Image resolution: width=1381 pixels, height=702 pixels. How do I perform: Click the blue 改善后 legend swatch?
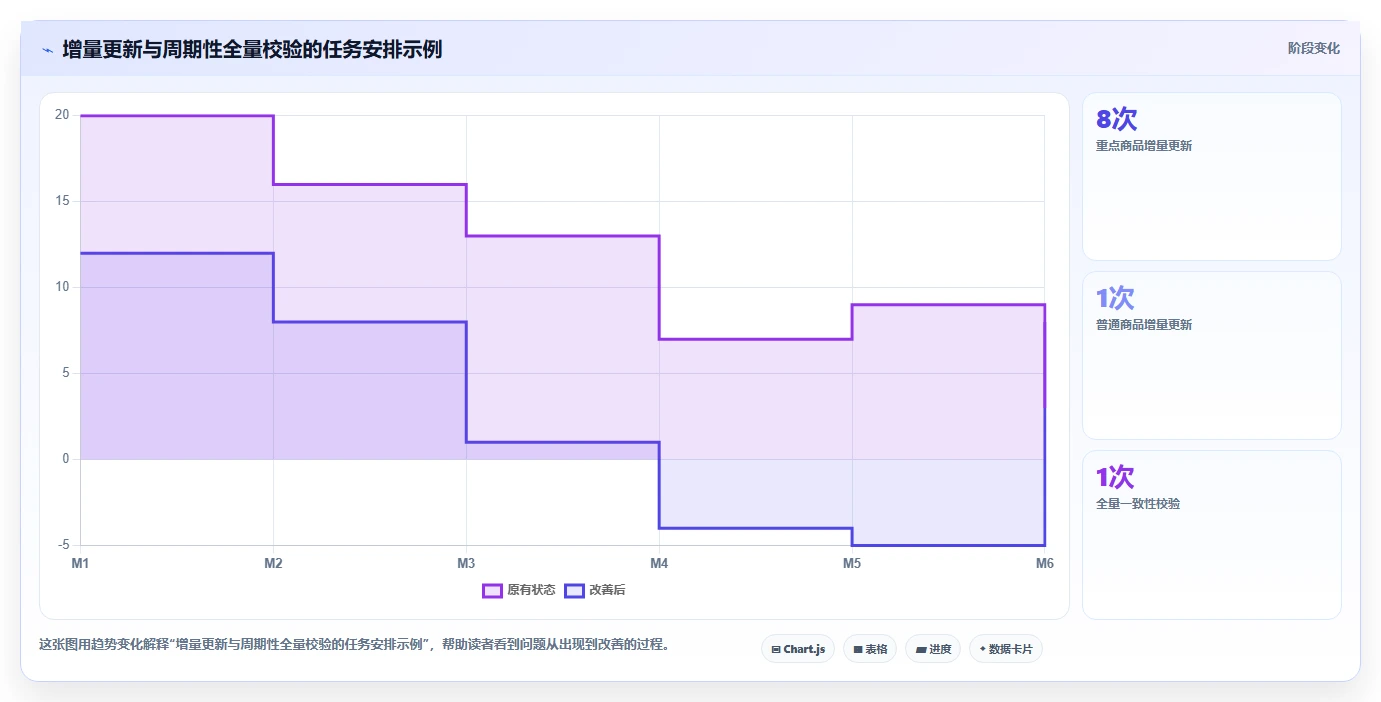[574, 590]
